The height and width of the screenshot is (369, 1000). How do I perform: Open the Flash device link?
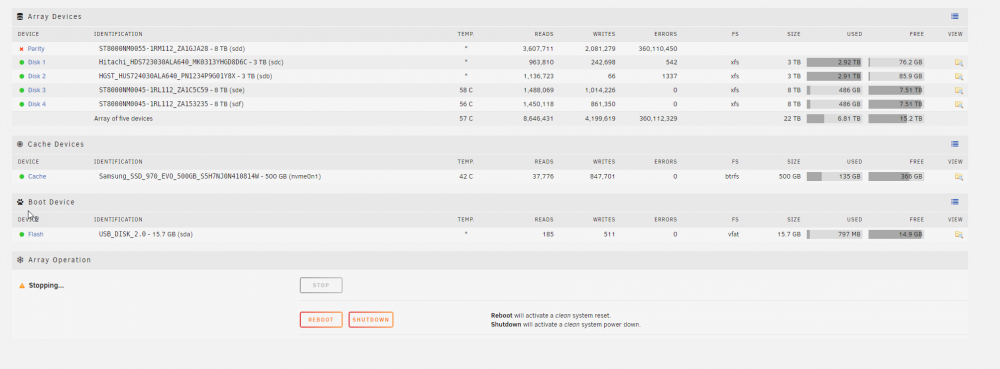click(x=36, y=235)
